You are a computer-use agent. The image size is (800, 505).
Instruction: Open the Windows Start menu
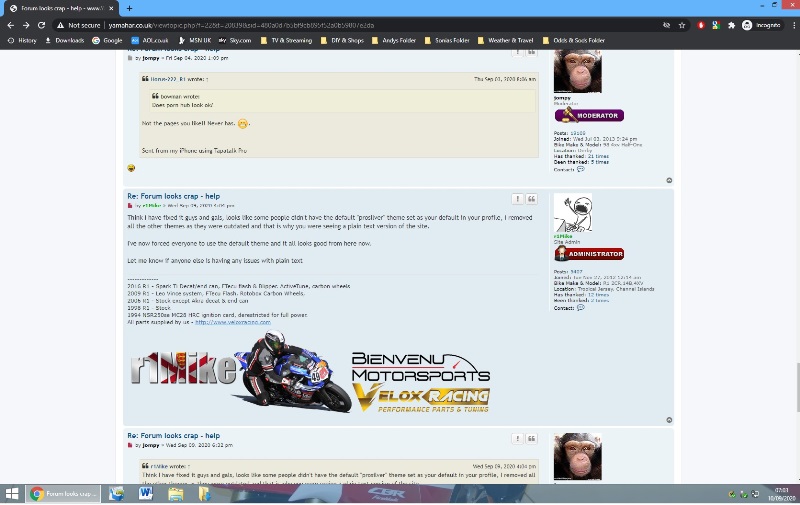12,494
